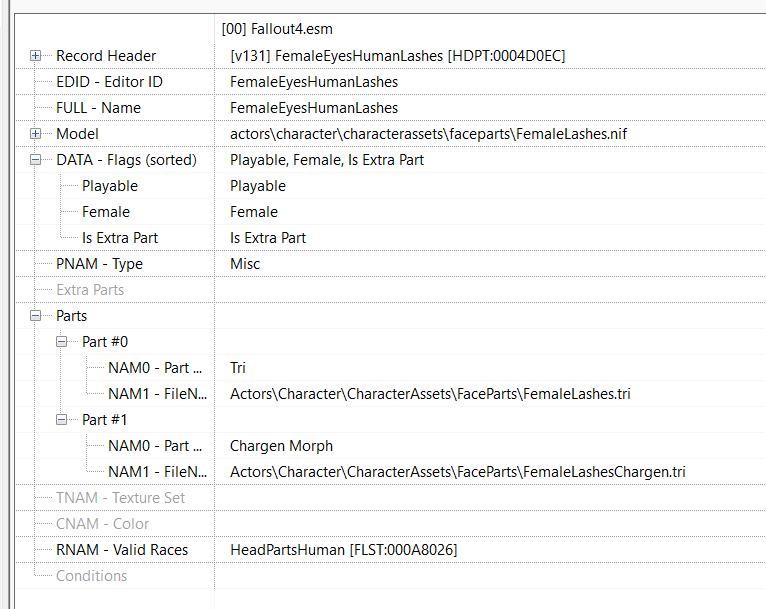Click the [v131] FemaleEyesHumanLashes [HDPT:0004D0EC] value
Screen dimensions: 766x609
click(x=398, y=56)
